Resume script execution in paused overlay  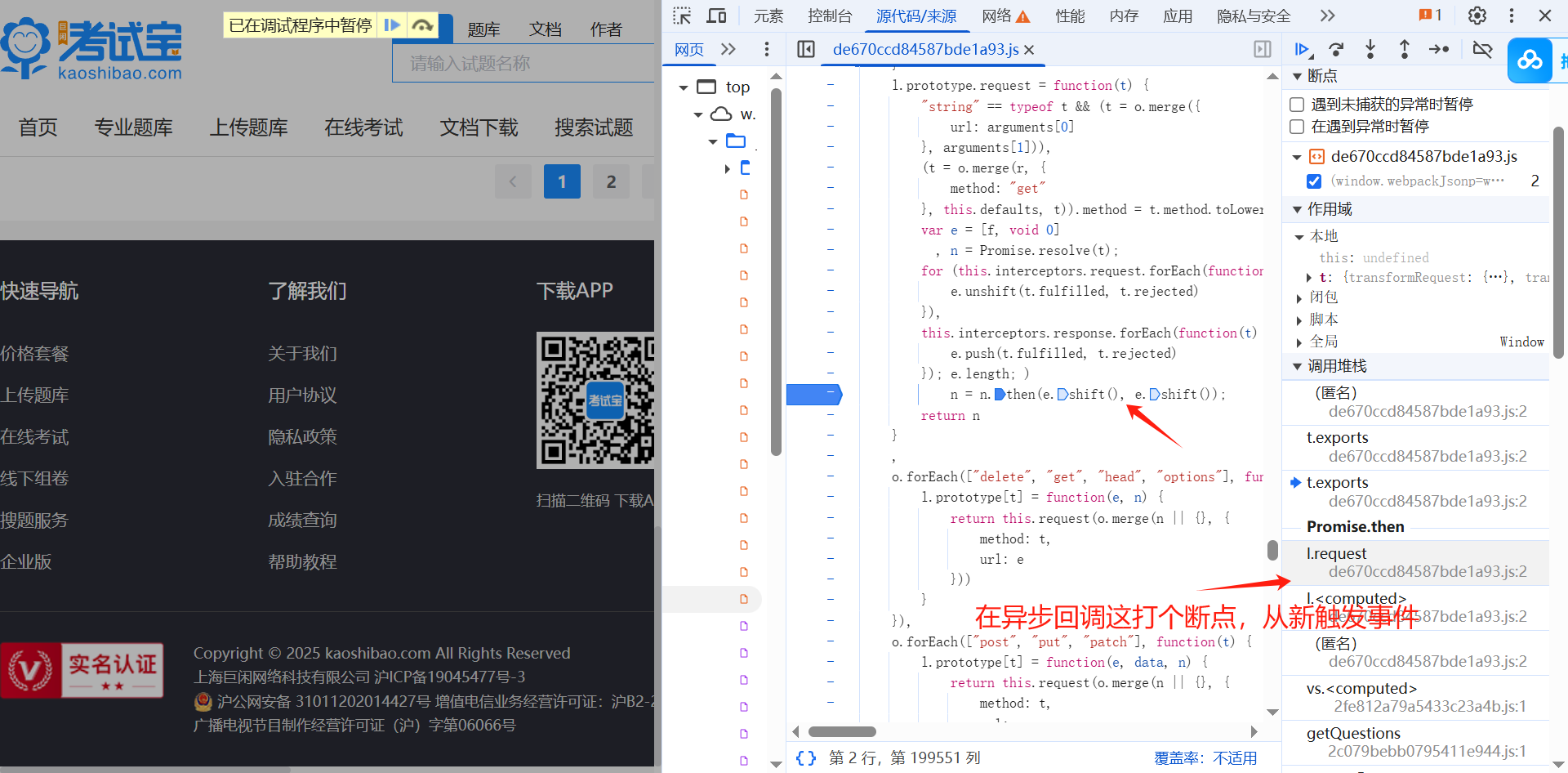(392, 25)
